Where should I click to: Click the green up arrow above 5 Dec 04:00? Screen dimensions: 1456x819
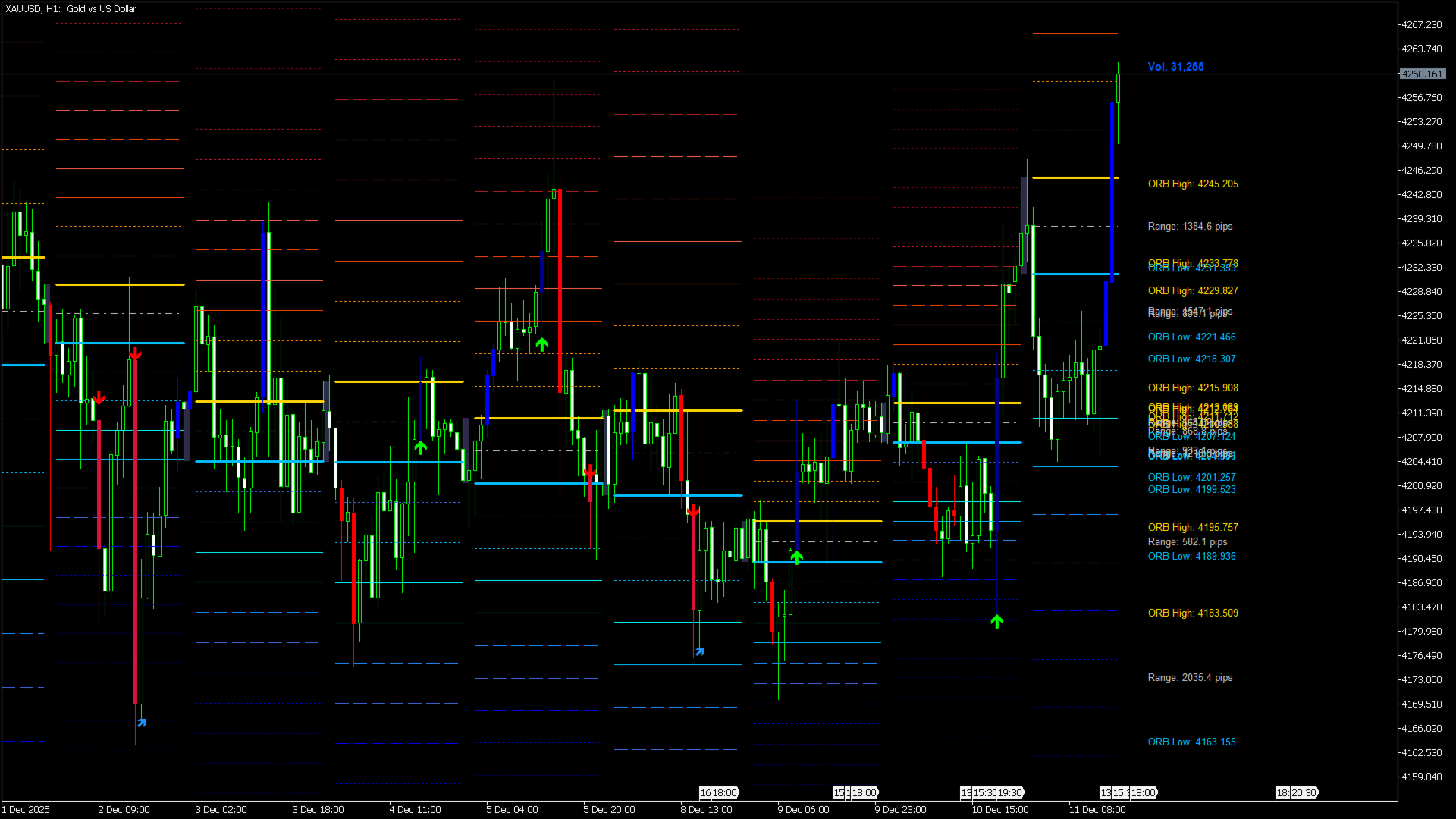541,344
